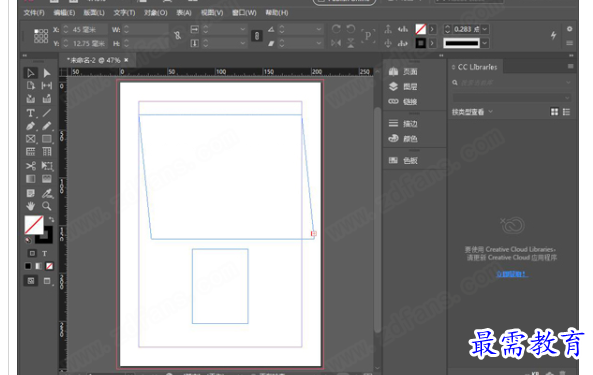Viewport: 593px width, 375px height.
Task: Select the Pen tool
Action: coord(30,126)
